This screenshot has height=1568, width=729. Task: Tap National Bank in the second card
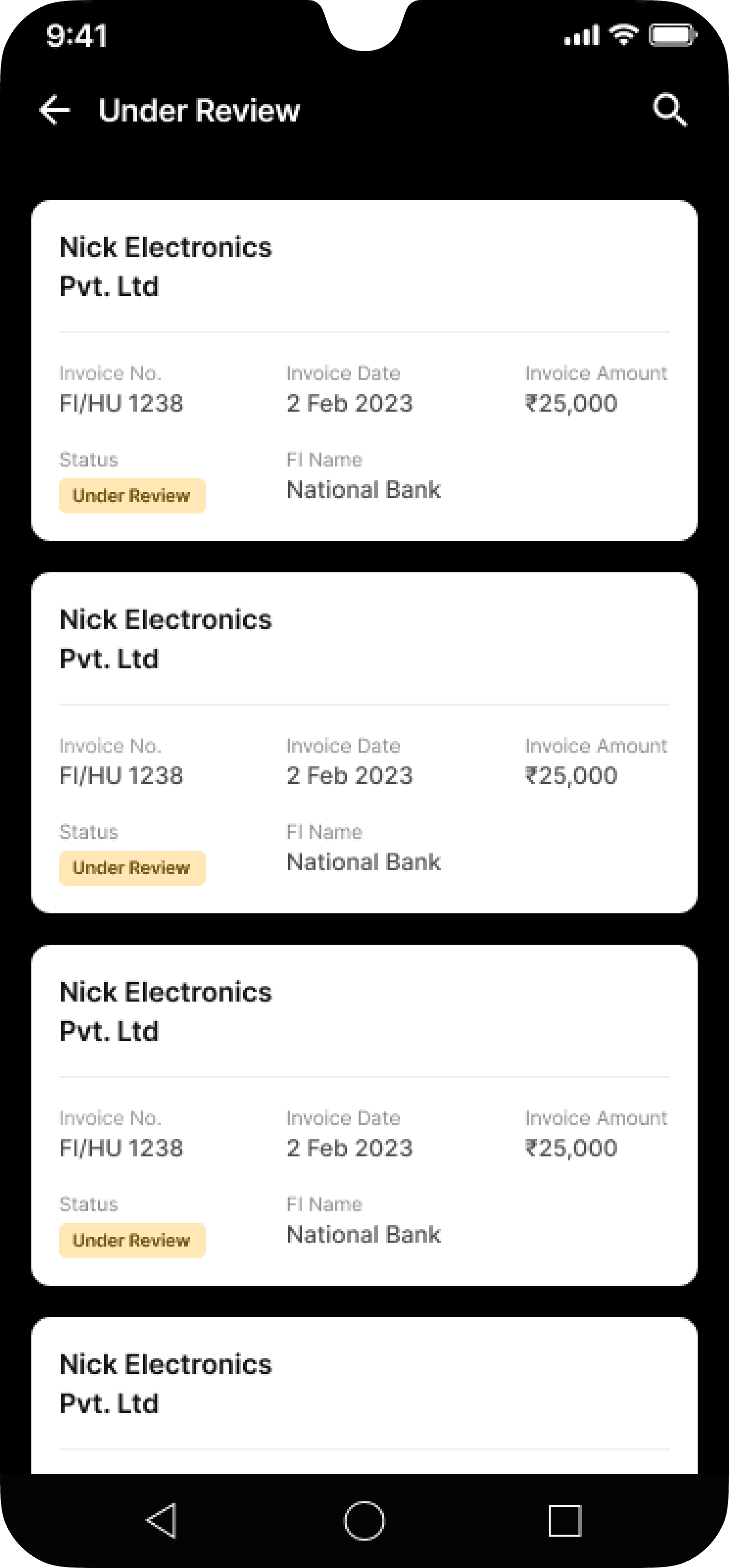coord(364,862)
